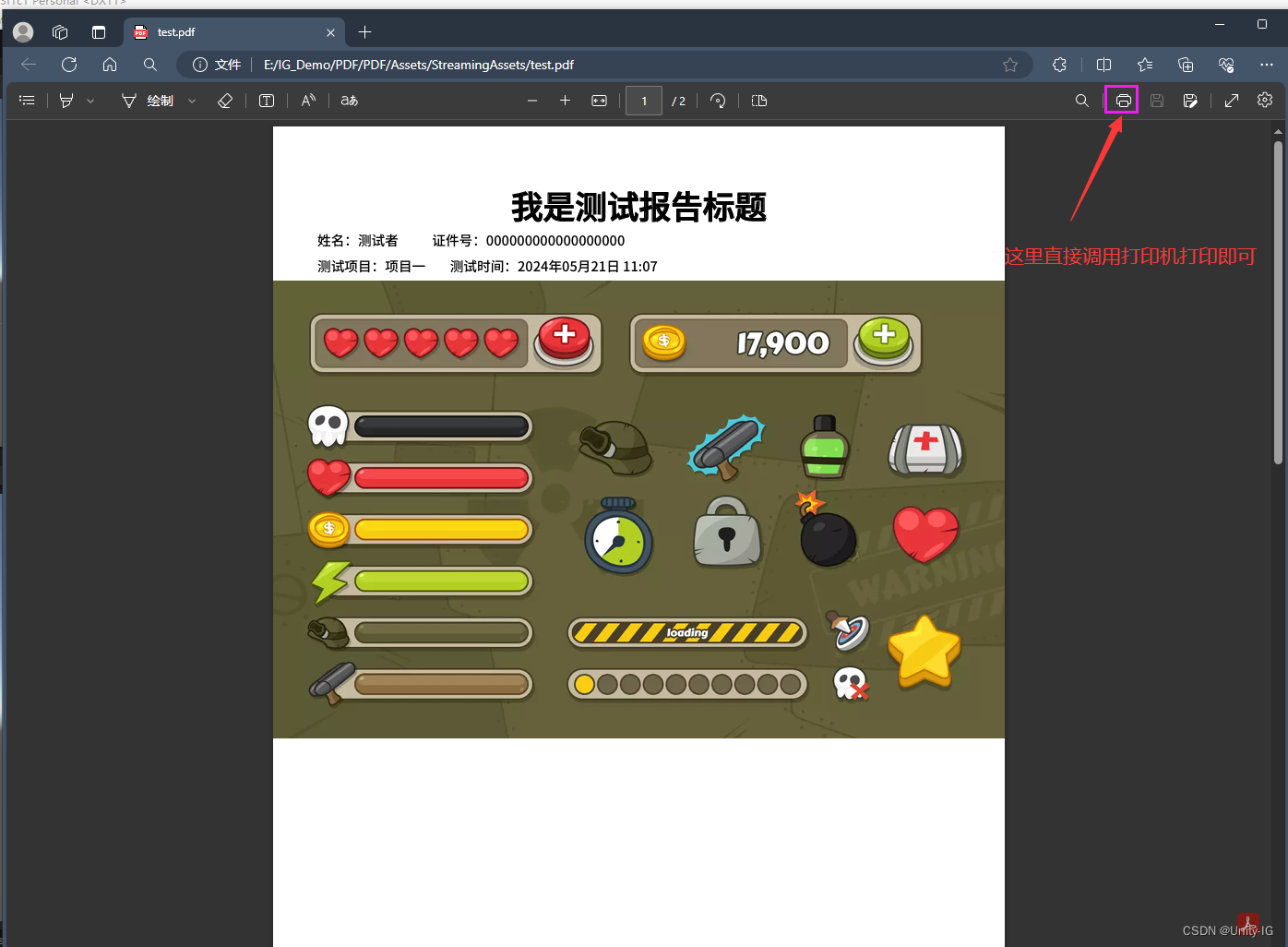
Task: Show the PDF table of contents
Action: [x=27, y=101]
